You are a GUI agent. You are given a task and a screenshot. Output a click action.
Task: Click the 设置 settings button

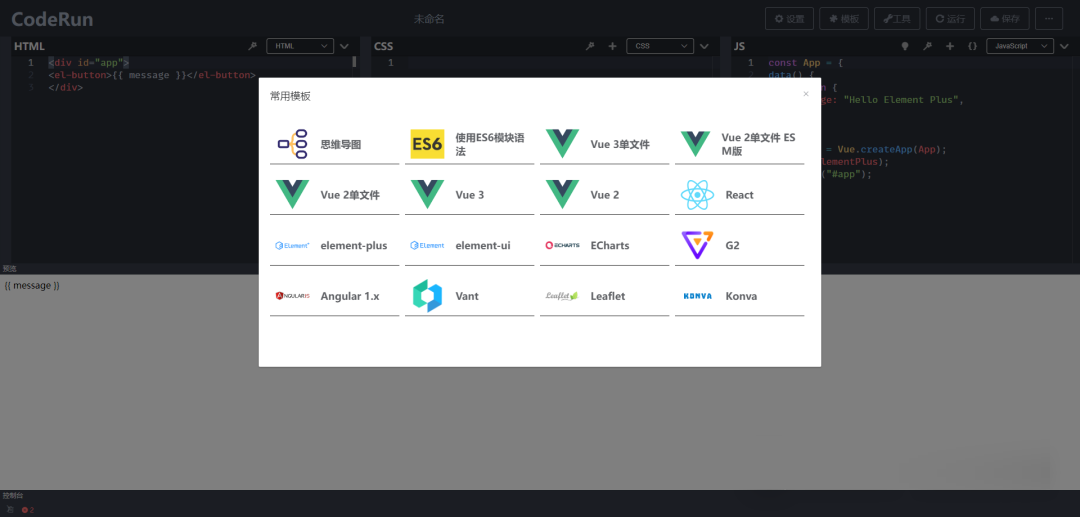click(x=789, y=19)
